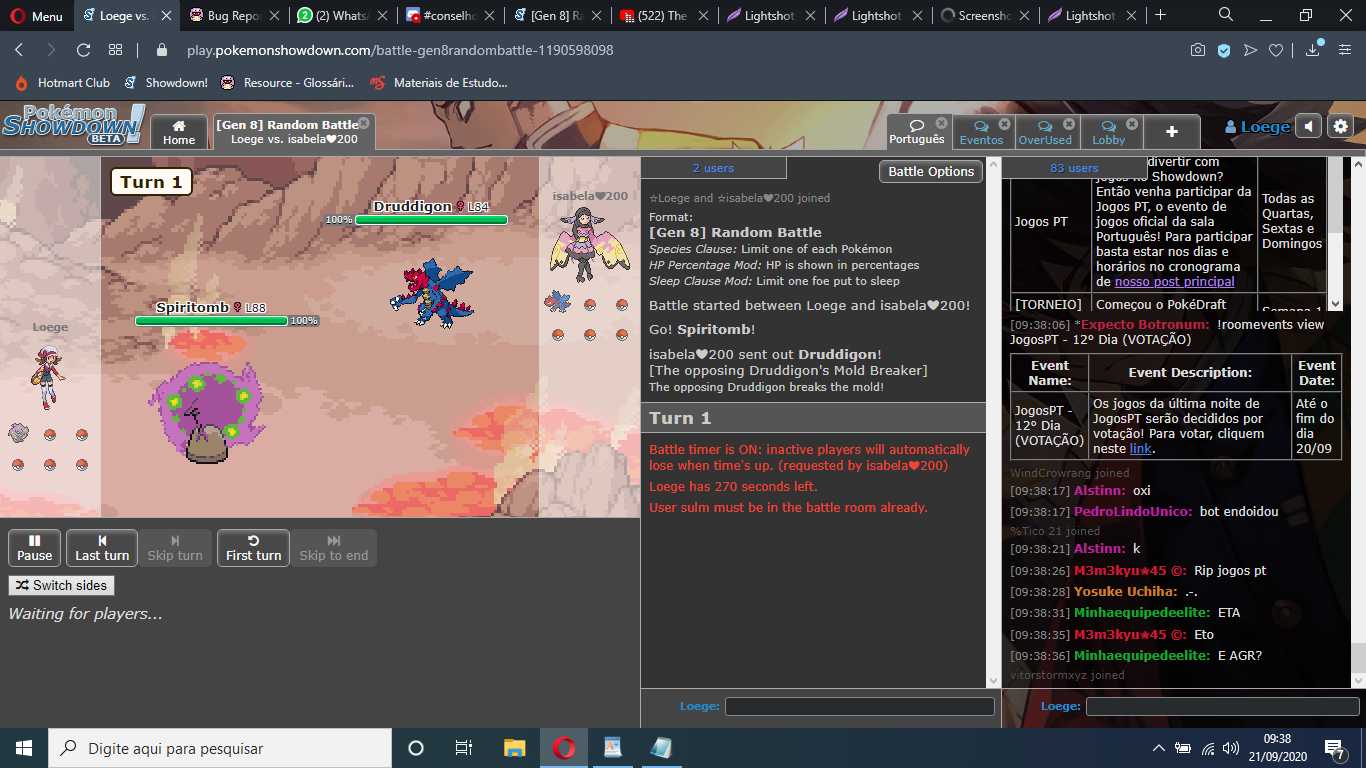Add page to bookmarks heart icon
This screenshot has width=1366, height=768.
click(1276, 50)
